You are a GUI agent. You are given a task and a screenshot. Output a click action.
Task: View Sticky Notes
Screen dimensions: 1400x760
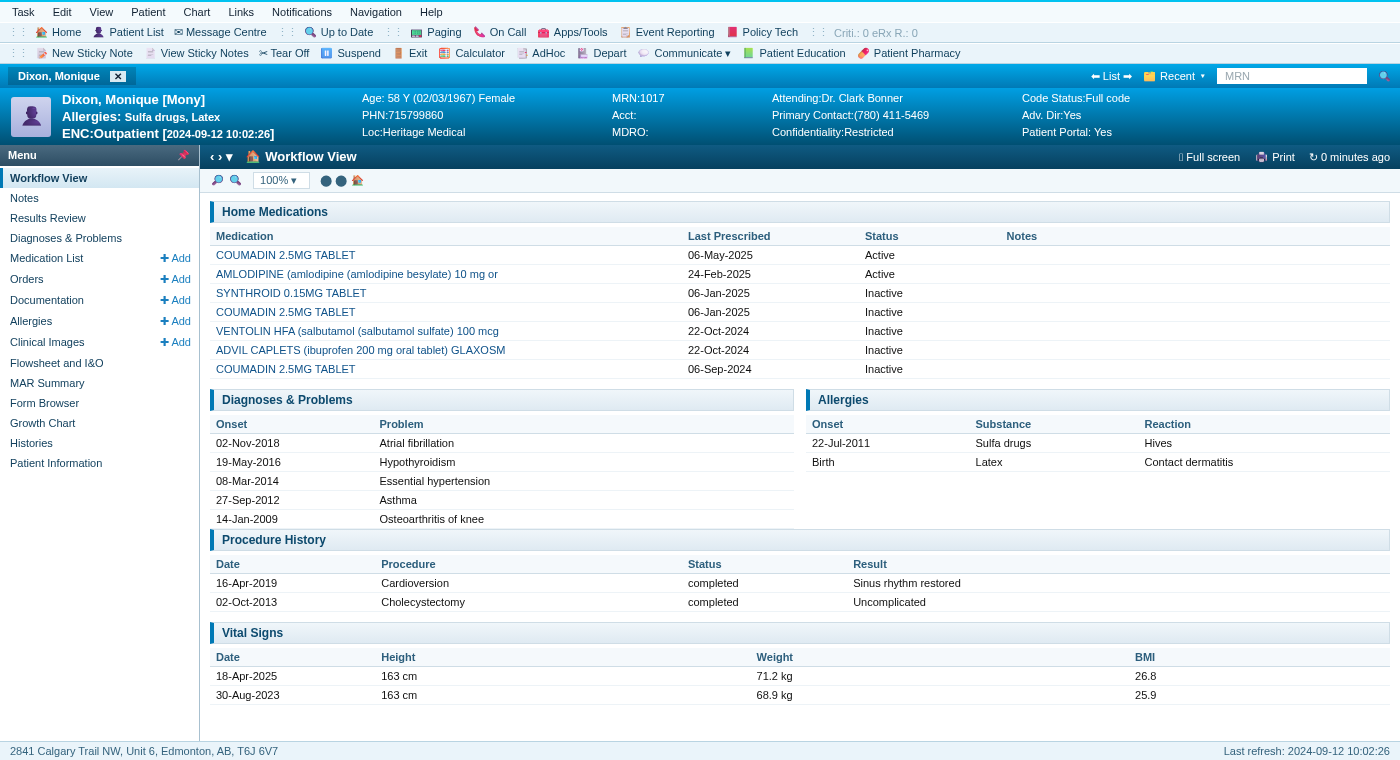[x=196, y=53]
